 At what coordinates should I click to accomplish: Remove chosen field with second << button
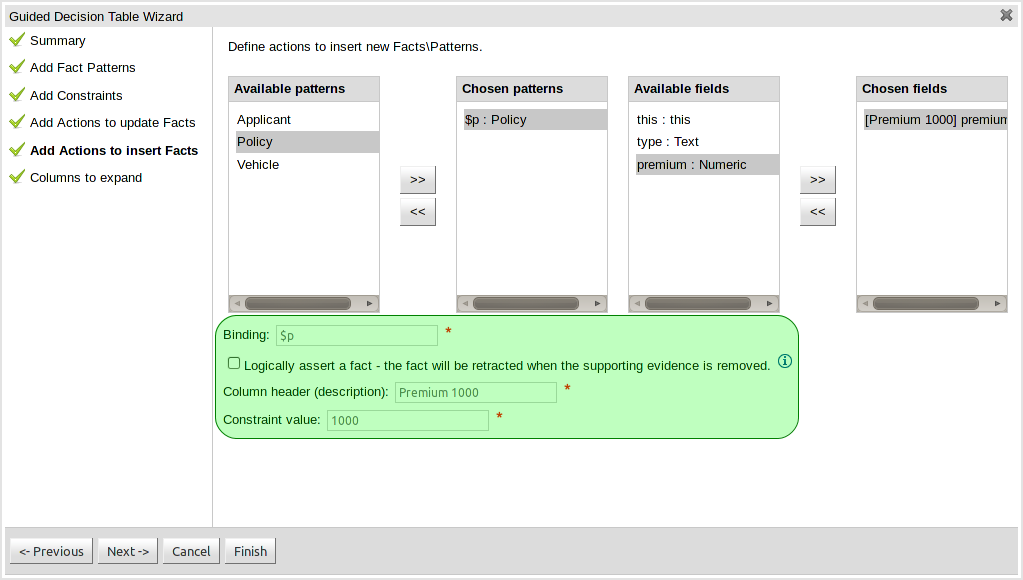(817, 212)
